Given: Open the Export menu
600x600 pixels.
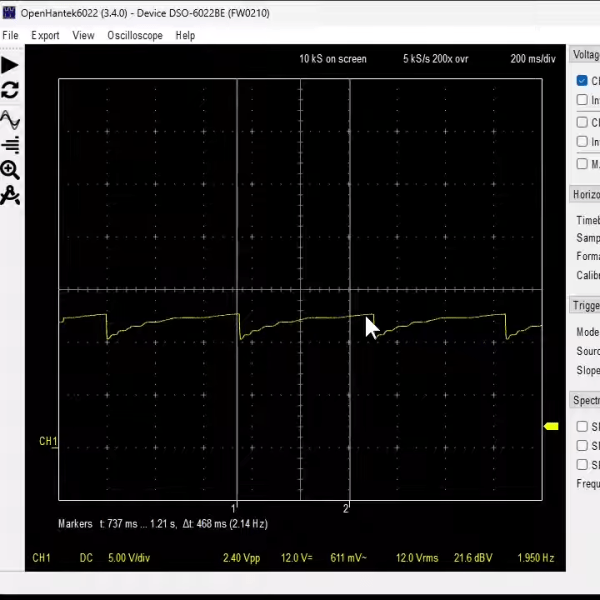Looking at the screenshot, I should click(45, 35).
